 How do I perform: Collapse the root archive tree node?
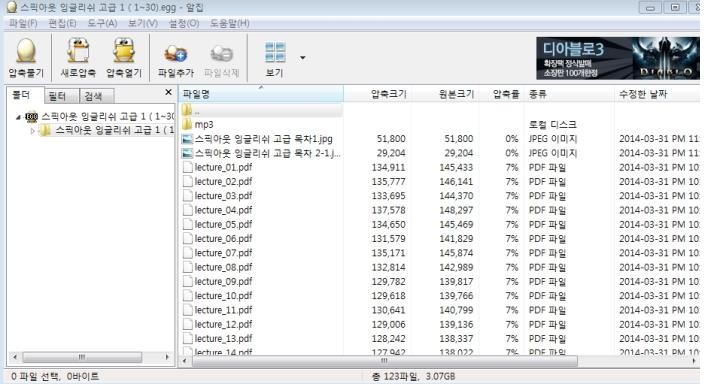18,117
